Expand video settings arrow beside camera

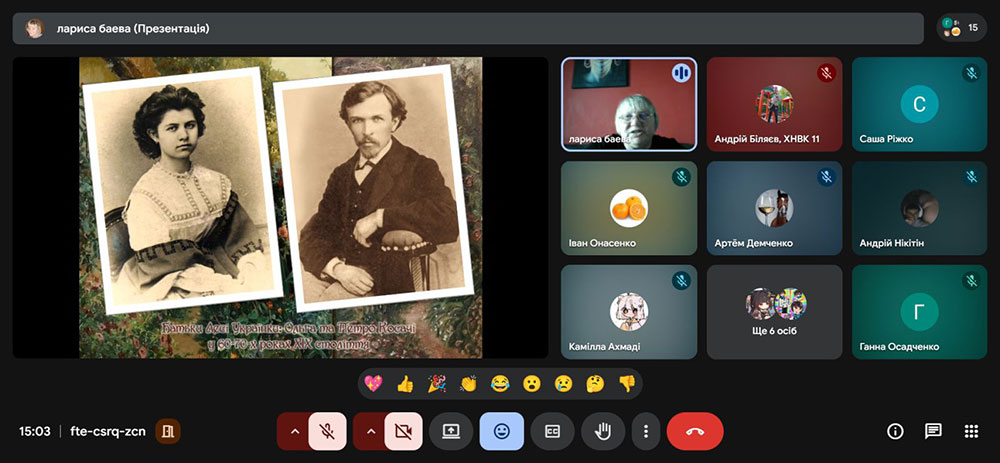(x=370, y=431)
